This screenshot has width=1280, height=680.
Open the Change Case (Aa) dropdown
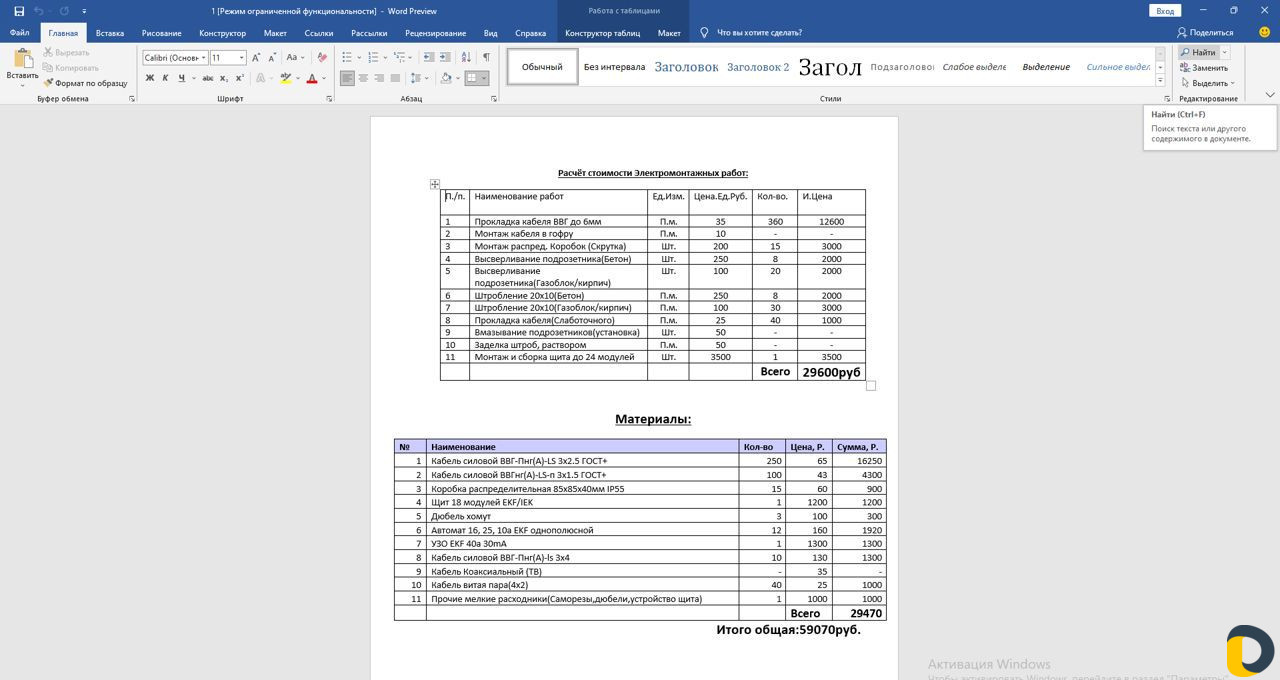(295, 57)
